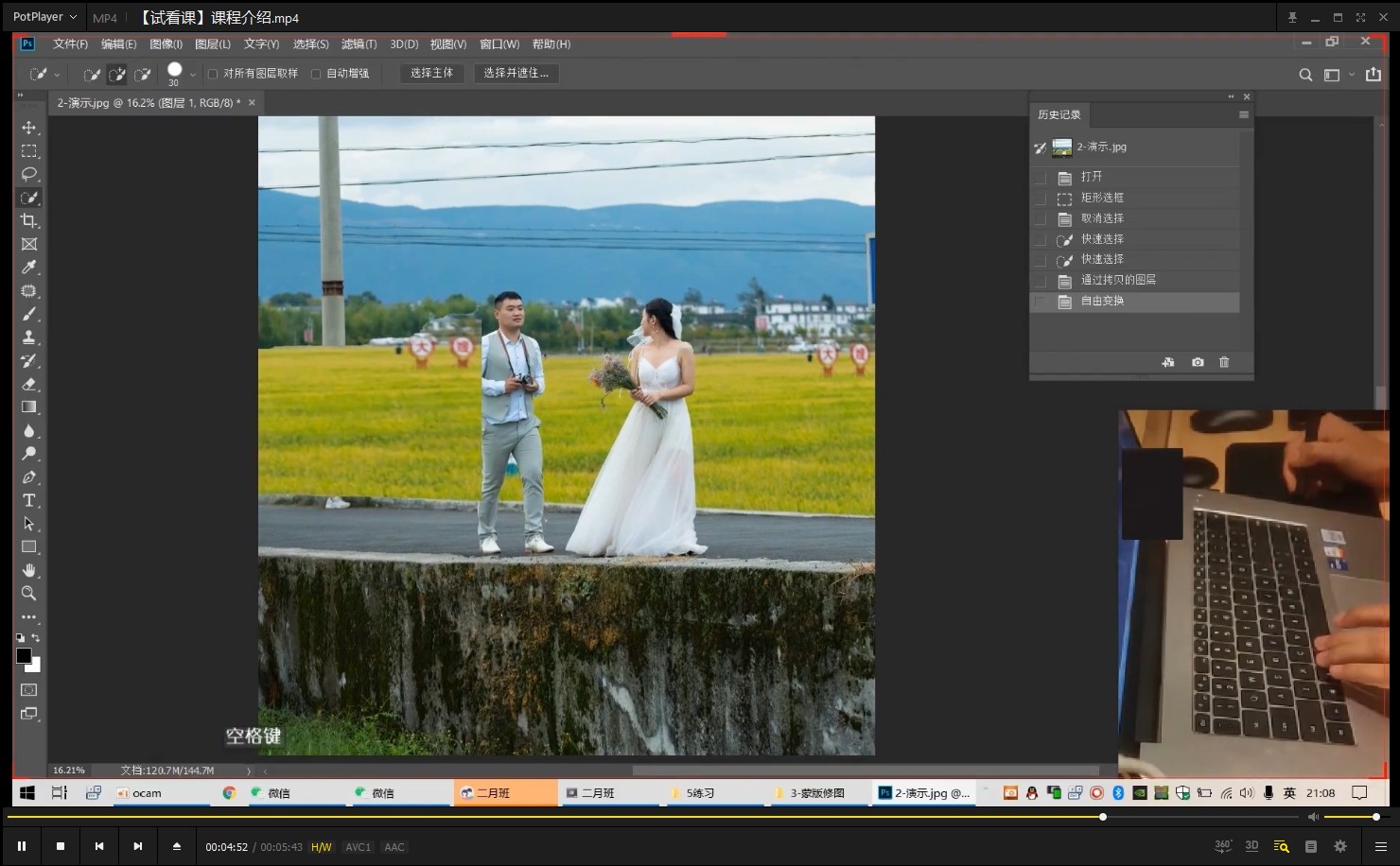This screenshot has width=1400, height=866.
Task: Select the Rectangle shape tool
Action: 29,546
